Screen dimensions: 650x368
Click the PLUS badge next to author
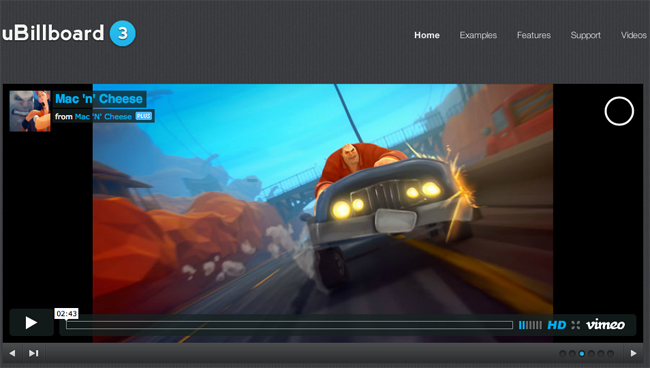click(143, 116)
